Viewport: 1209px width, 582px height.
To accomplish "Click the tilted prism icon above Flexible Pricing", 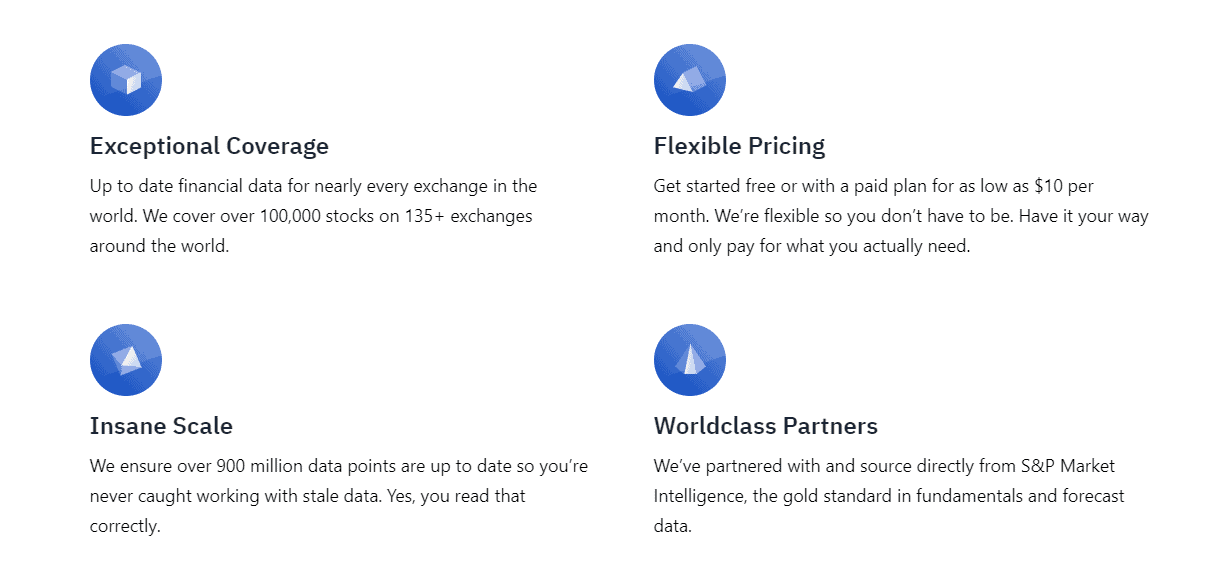I will pos(690,80).
